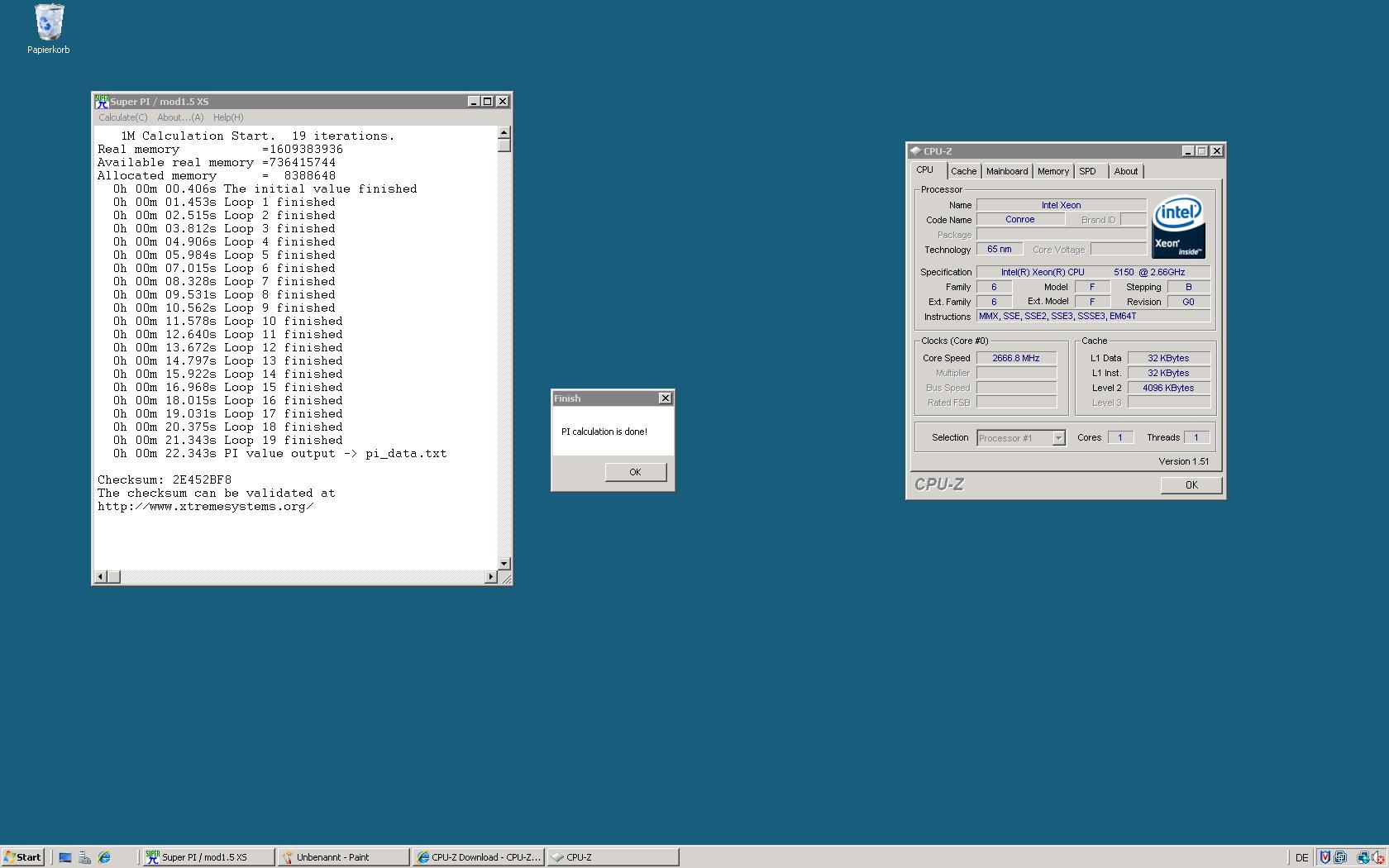Open the About...(A) menu in Super PI

tap(180, 117)
